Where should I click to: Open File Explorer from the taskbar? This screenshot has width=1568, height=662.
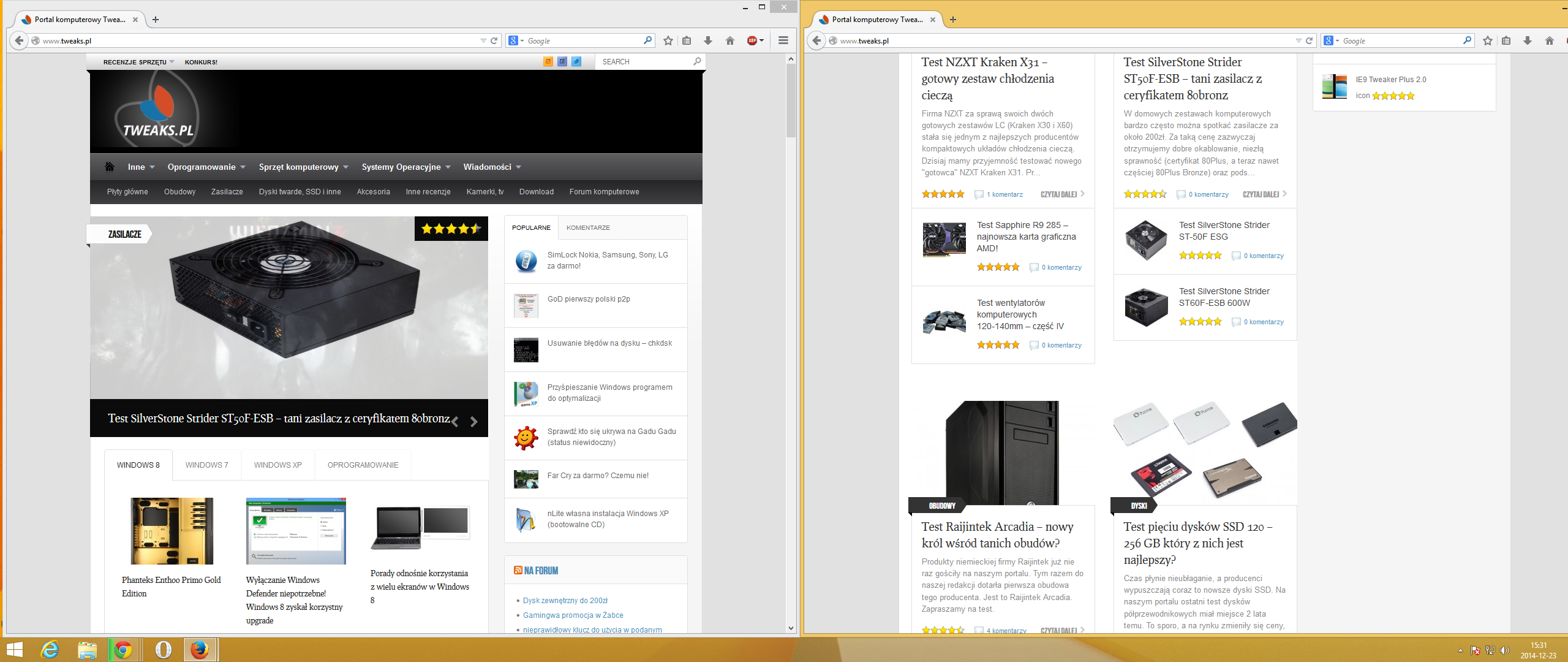pos(87,650)
